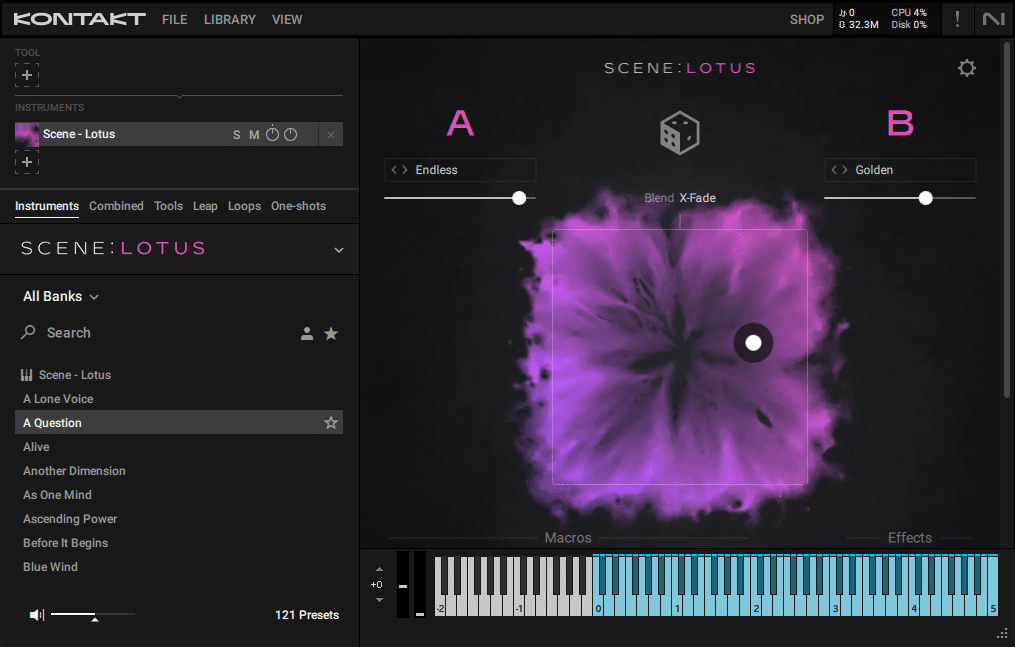The width and height of the screenshot is (1015, 647).
Task: Mute the Scene - Lotus instrument
Action: [254, 133]
